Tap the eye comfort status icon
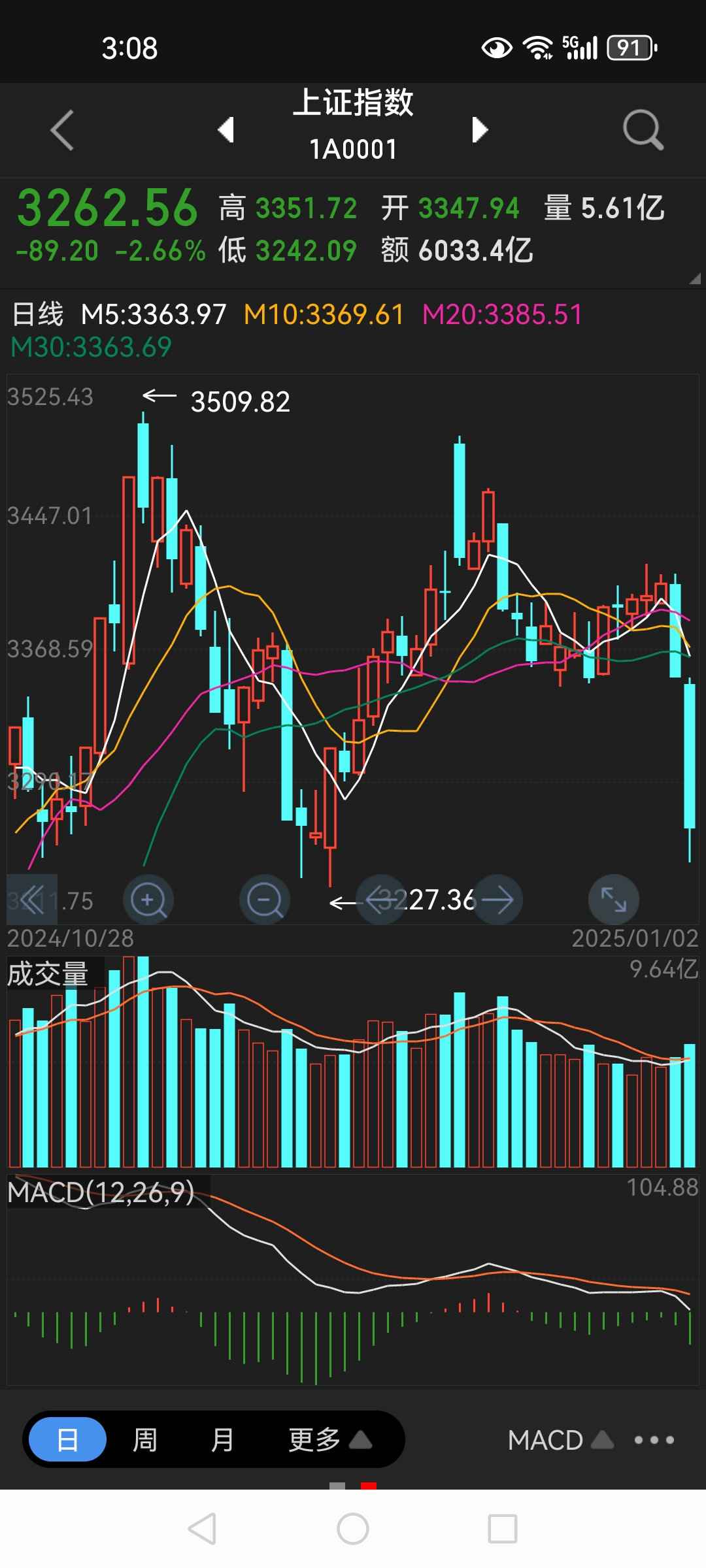This screenshot has width=706, height=1568. (497, 48)
